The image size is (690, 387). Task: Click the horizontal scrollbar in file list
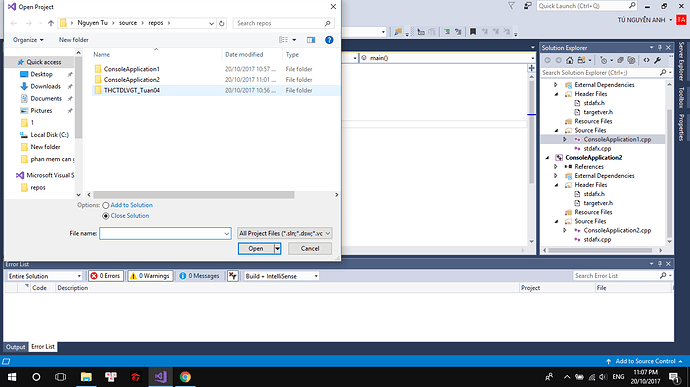(194, 195)
